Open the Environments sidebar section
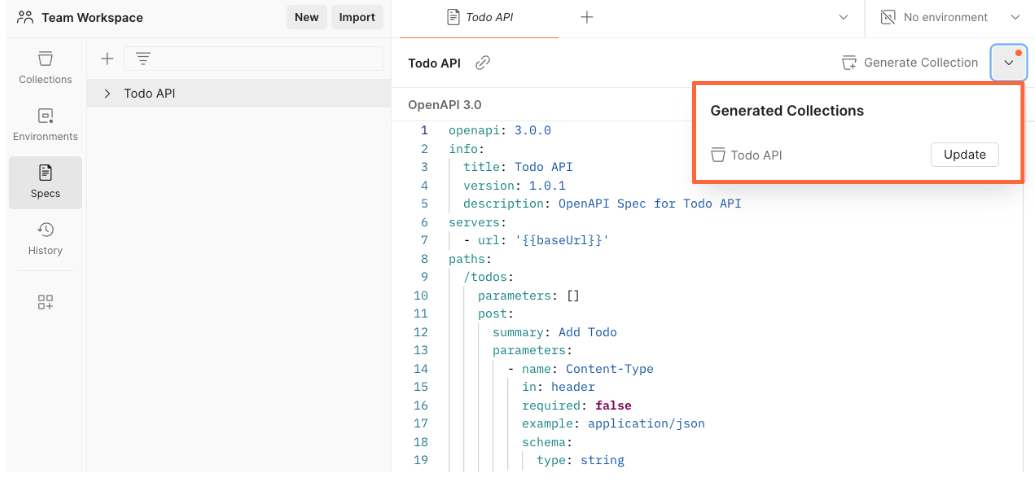The image size is (1035, 482). (x=45, y=124)
